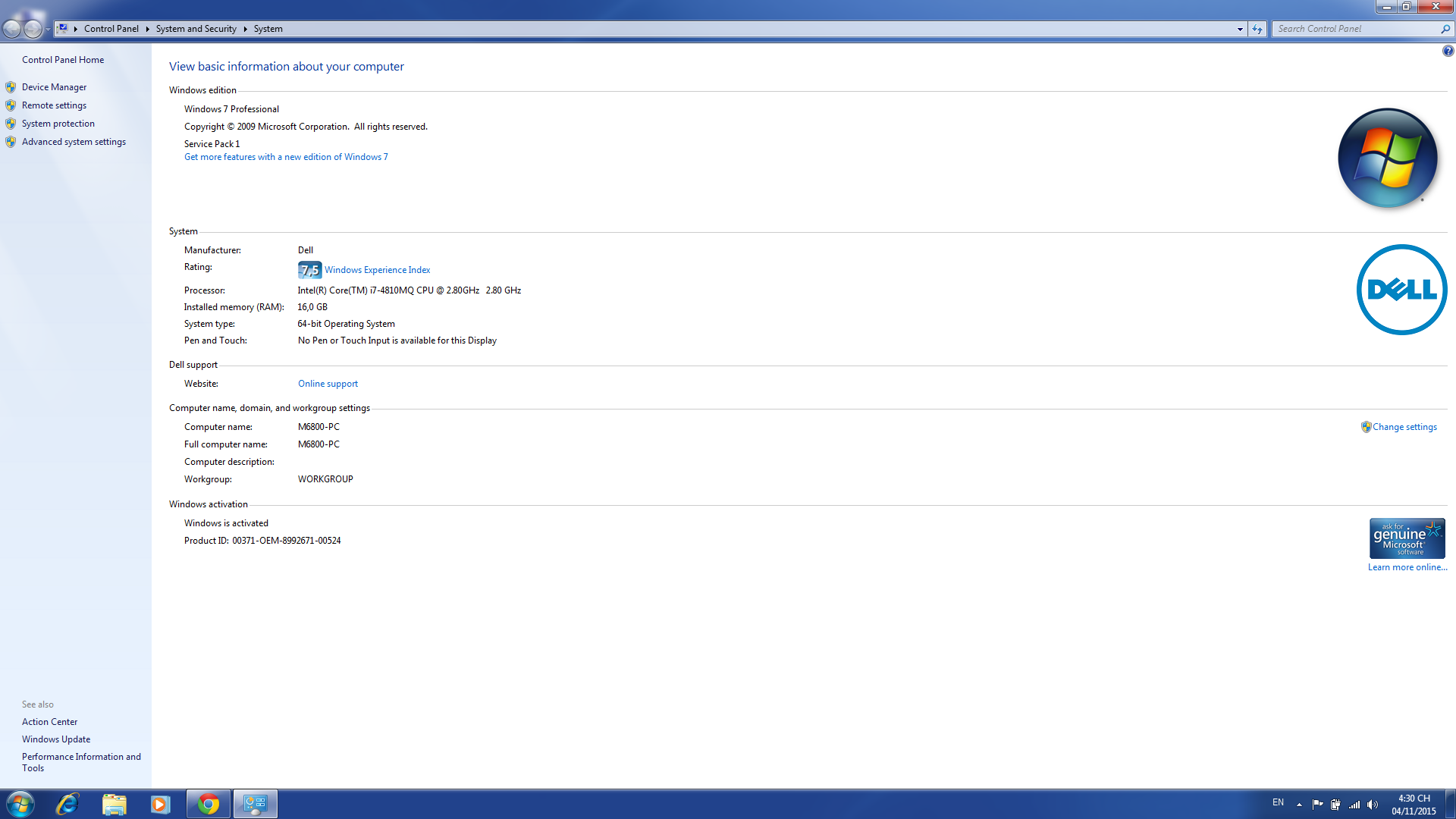Open Google Chrome from taskbar
The image size is (1456, 819).
[x=209, y=804]
